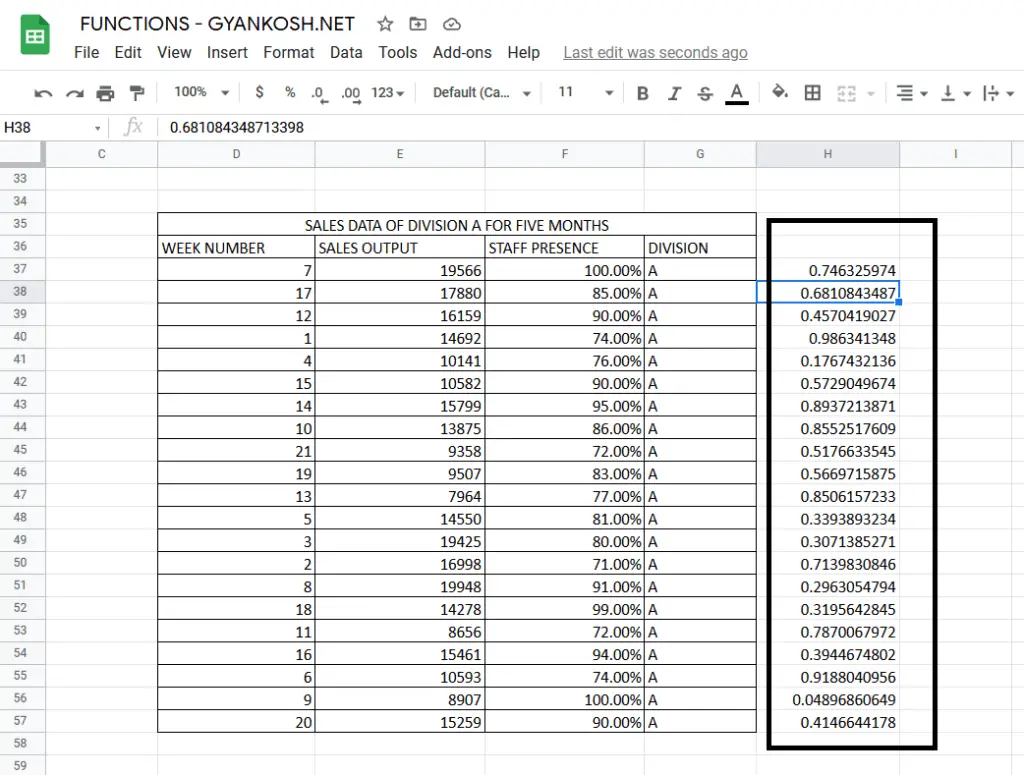Open the 'Last edit was seconds ago' link
The width and height of the screenshot is (1024, 775).
tap(656, 53)
